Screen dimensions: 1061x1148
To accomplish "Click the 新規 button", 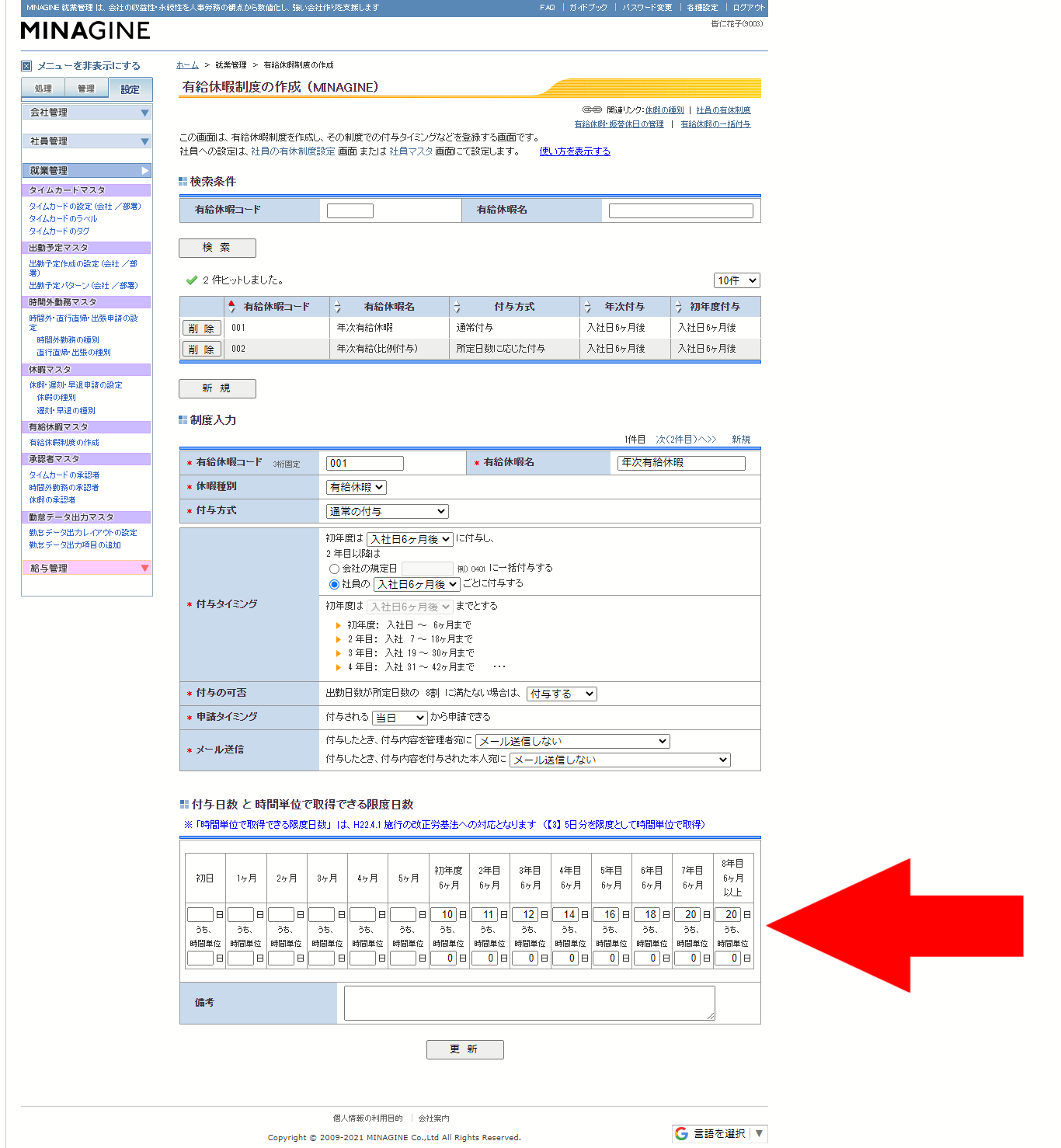I will [x=217, y=388].
